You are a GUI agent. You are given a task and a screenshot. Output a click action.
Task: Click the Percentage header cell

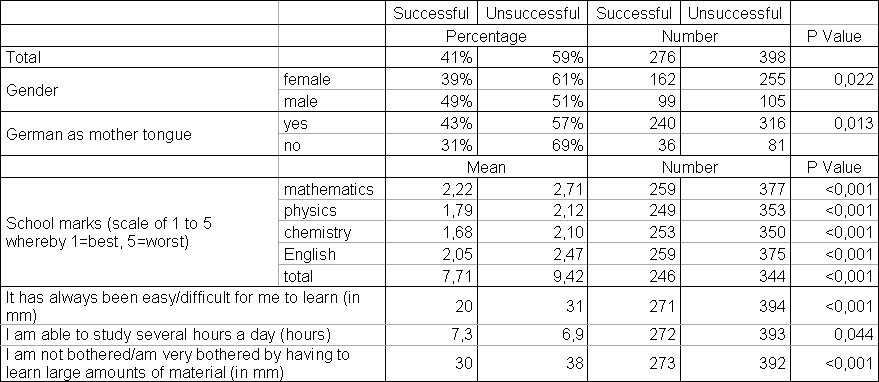(487, 36)
